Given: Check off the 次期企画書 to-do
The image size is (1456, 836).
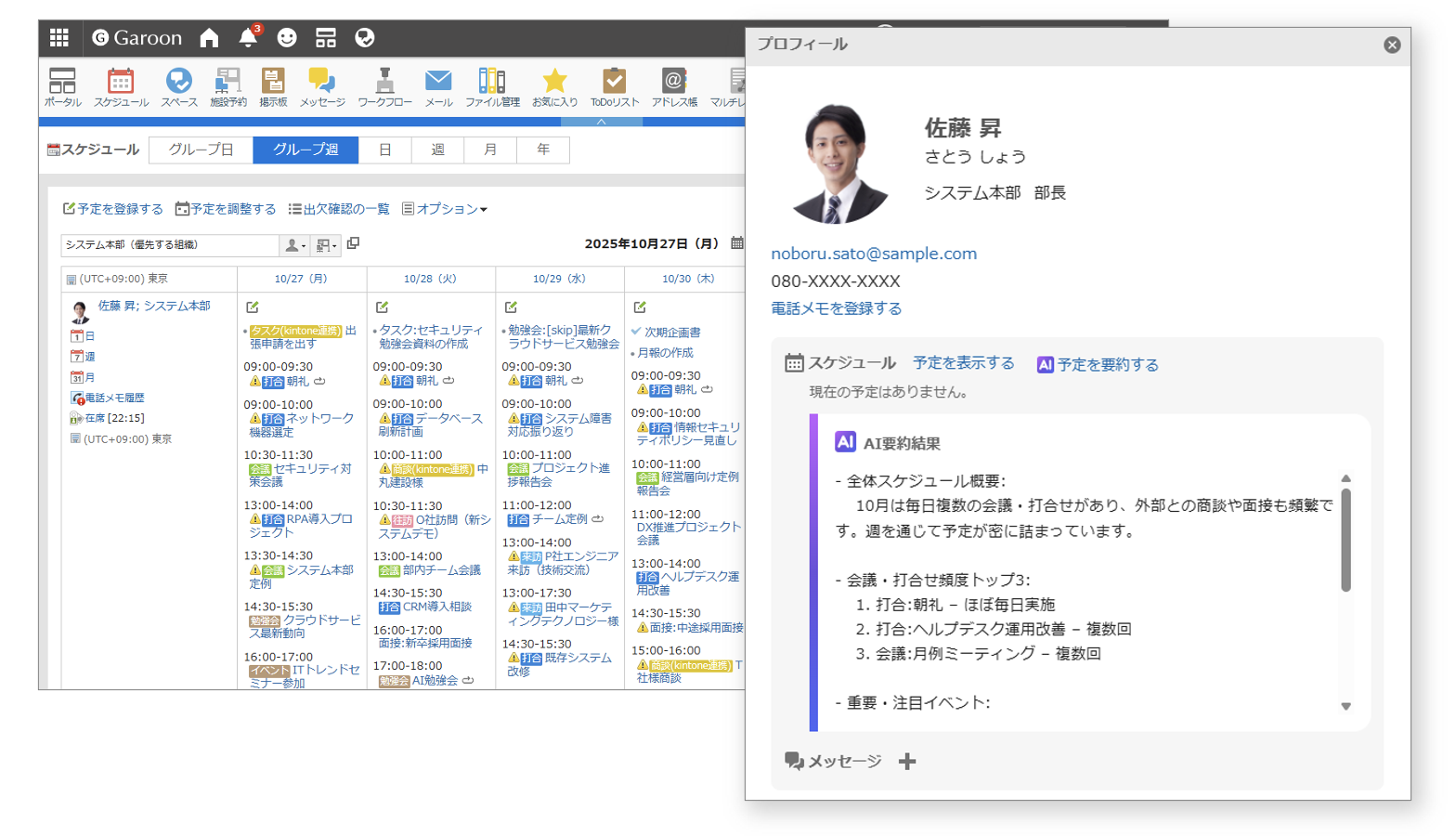Looking at the screenshot, I should pyautogui.click(x=636, y=332).
